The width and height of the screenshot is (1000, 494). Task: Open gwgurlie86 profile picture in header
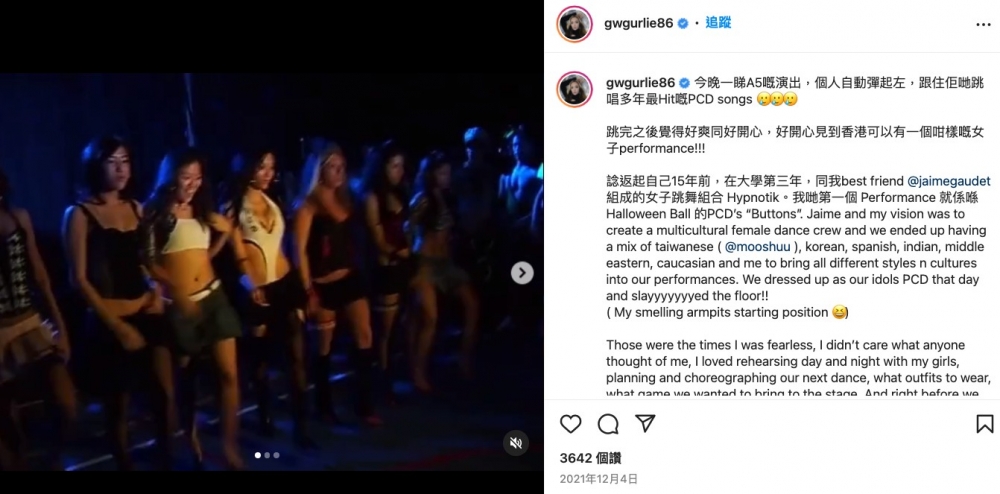[574, 24]
